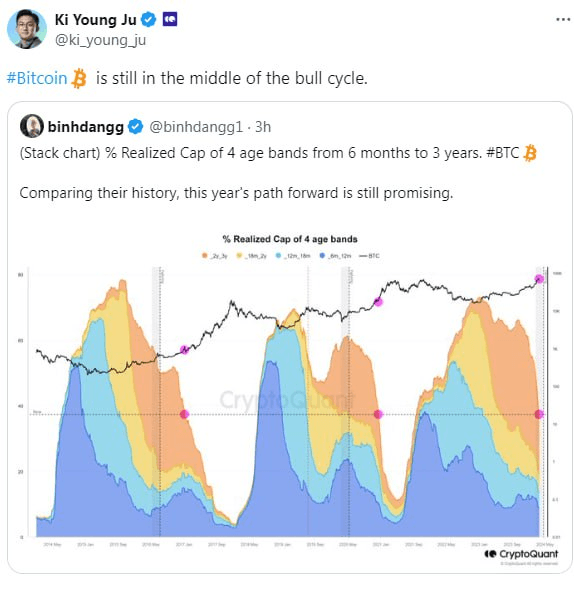Viewport: 574px width, 590px height.
Task: Toggle the yellow _18m_2y legend series
Action: pyautogui.click(x=251, y=256)
